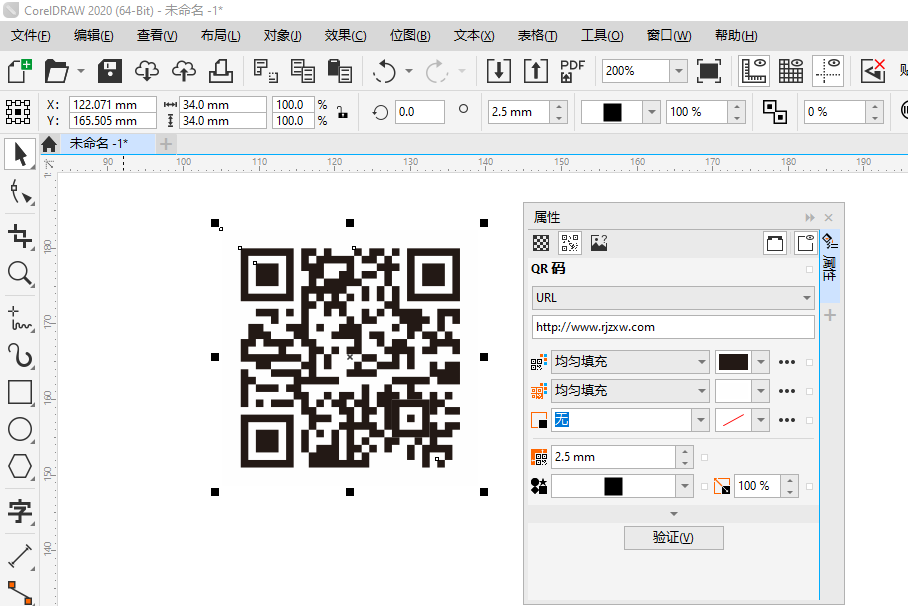Toggle show grid icon
The width and height of the screenshot is (908, 606).
[x=791, y=71]
